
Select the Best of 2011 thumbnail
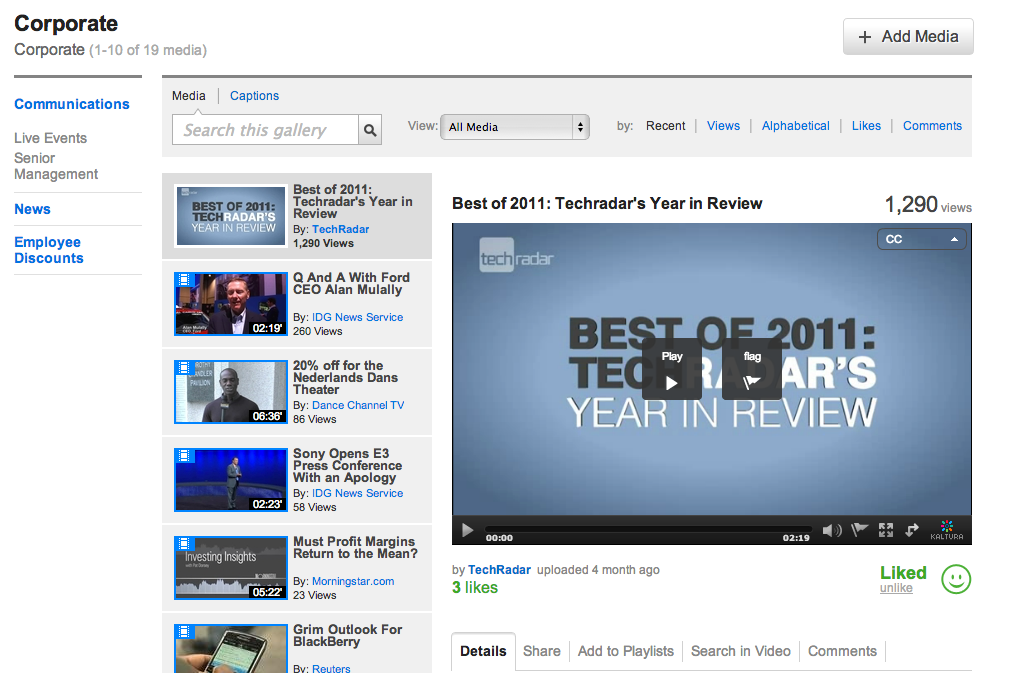click(231, 216)
